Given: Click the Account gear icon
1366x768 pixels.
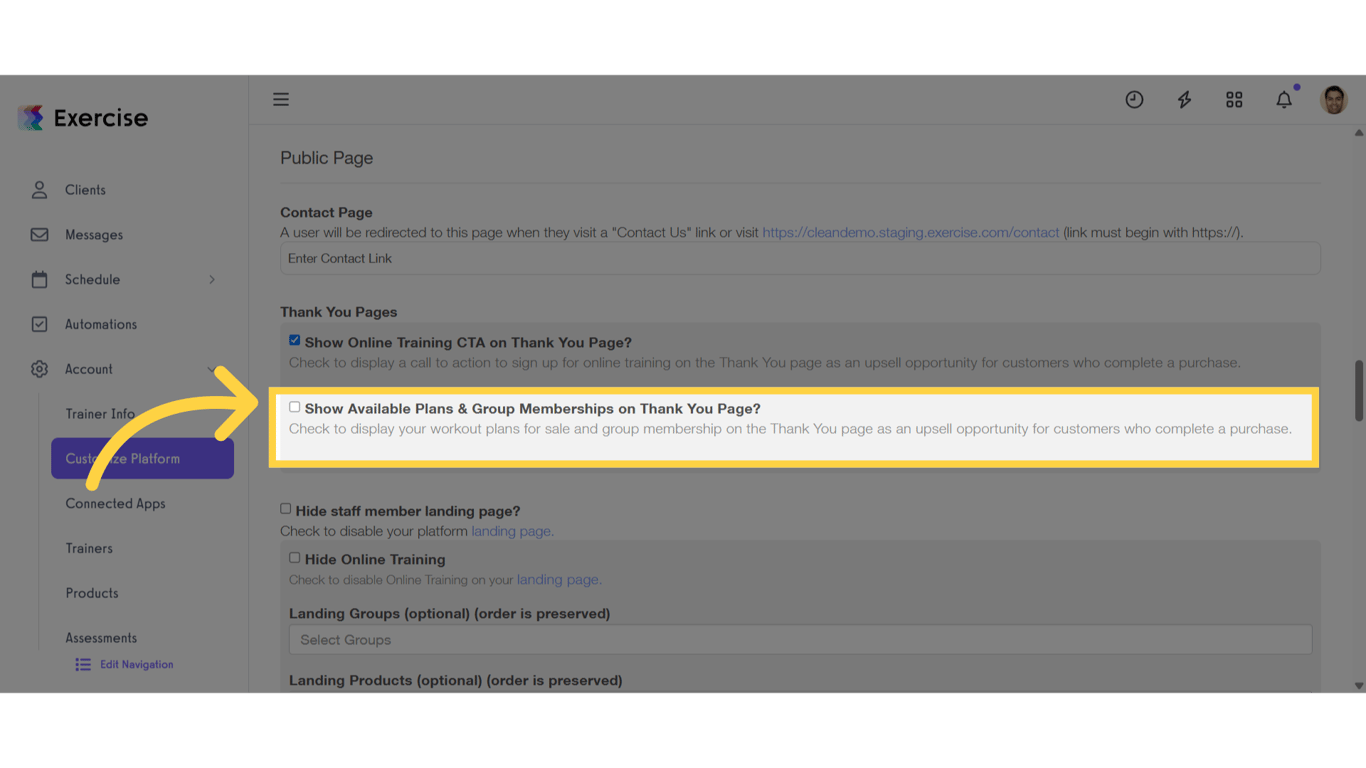Looking at the screenshot, I should [39, 369].
